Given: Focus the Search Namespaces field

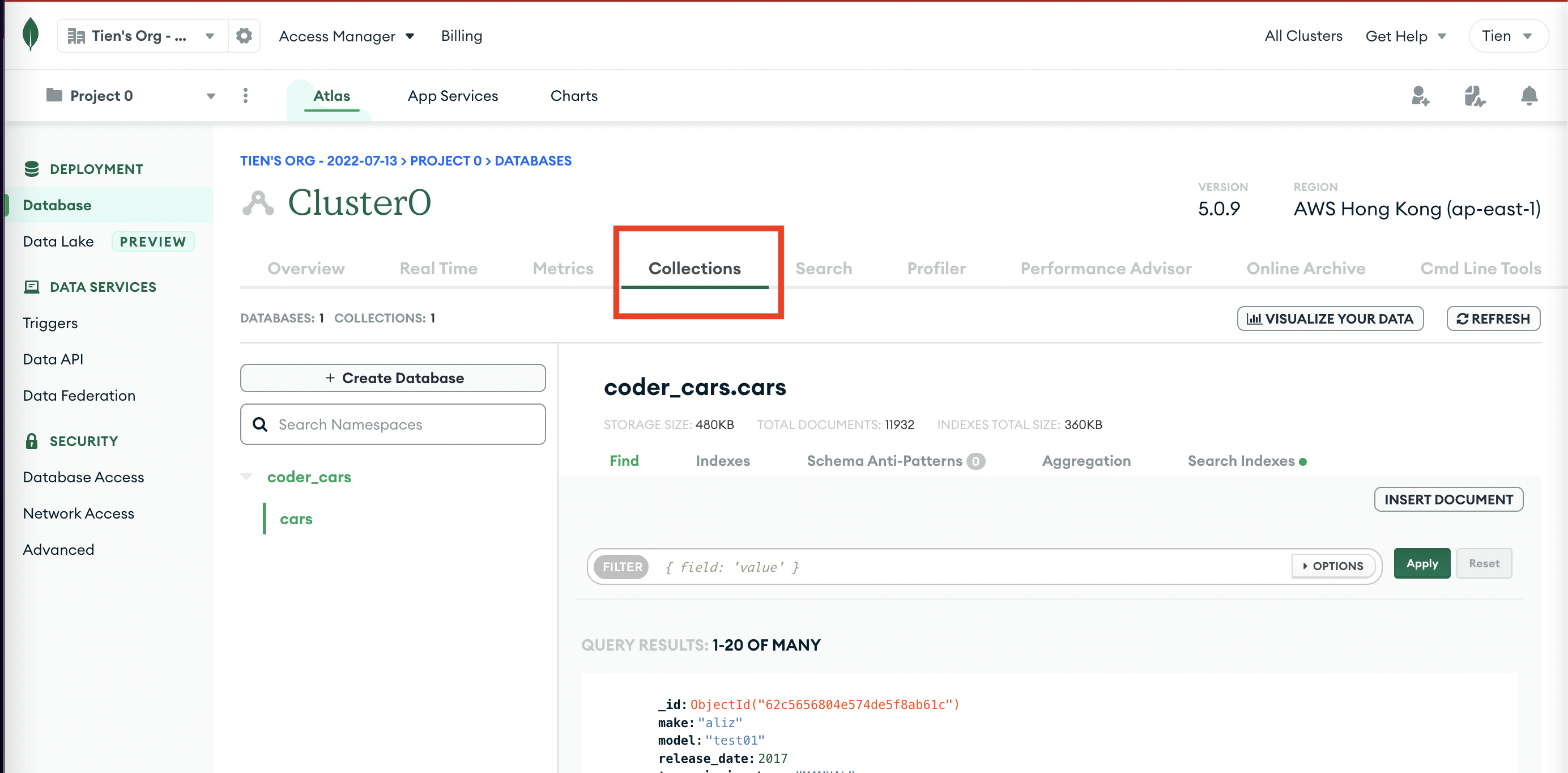Looking at the screenshot, I should pyautogui.click(x=393, y=424).
